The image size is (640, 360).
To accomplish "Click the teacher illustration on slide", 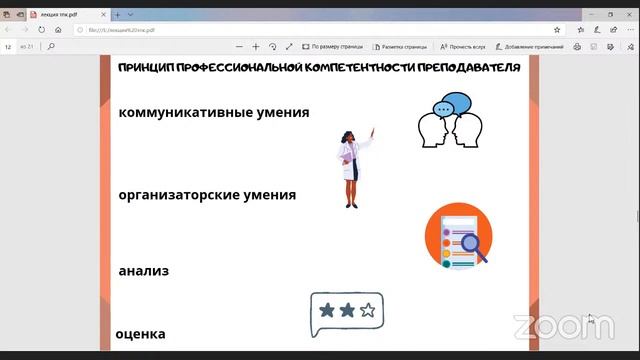I will point(354,169).
